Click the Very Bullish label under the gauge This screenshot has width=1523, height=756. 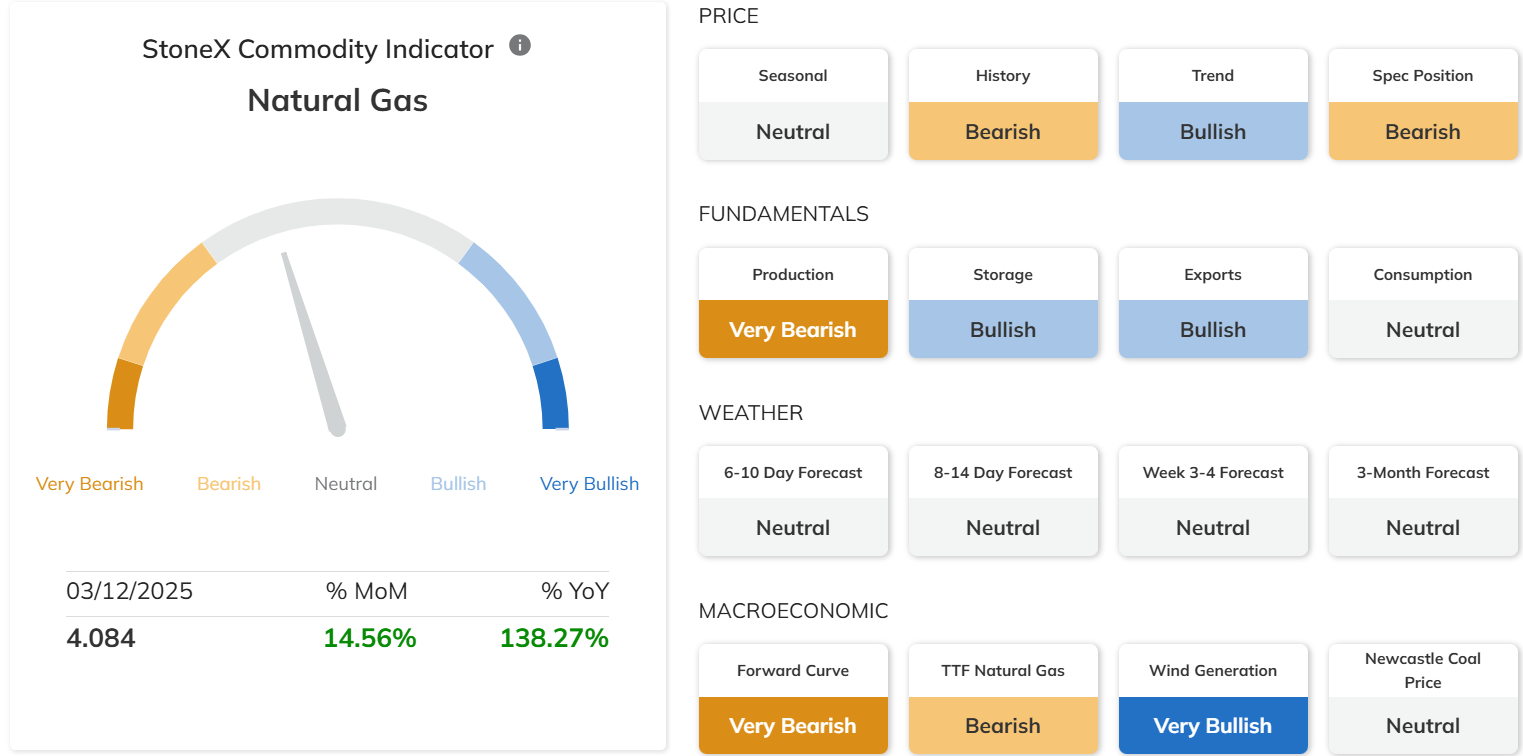coord(590,484)
